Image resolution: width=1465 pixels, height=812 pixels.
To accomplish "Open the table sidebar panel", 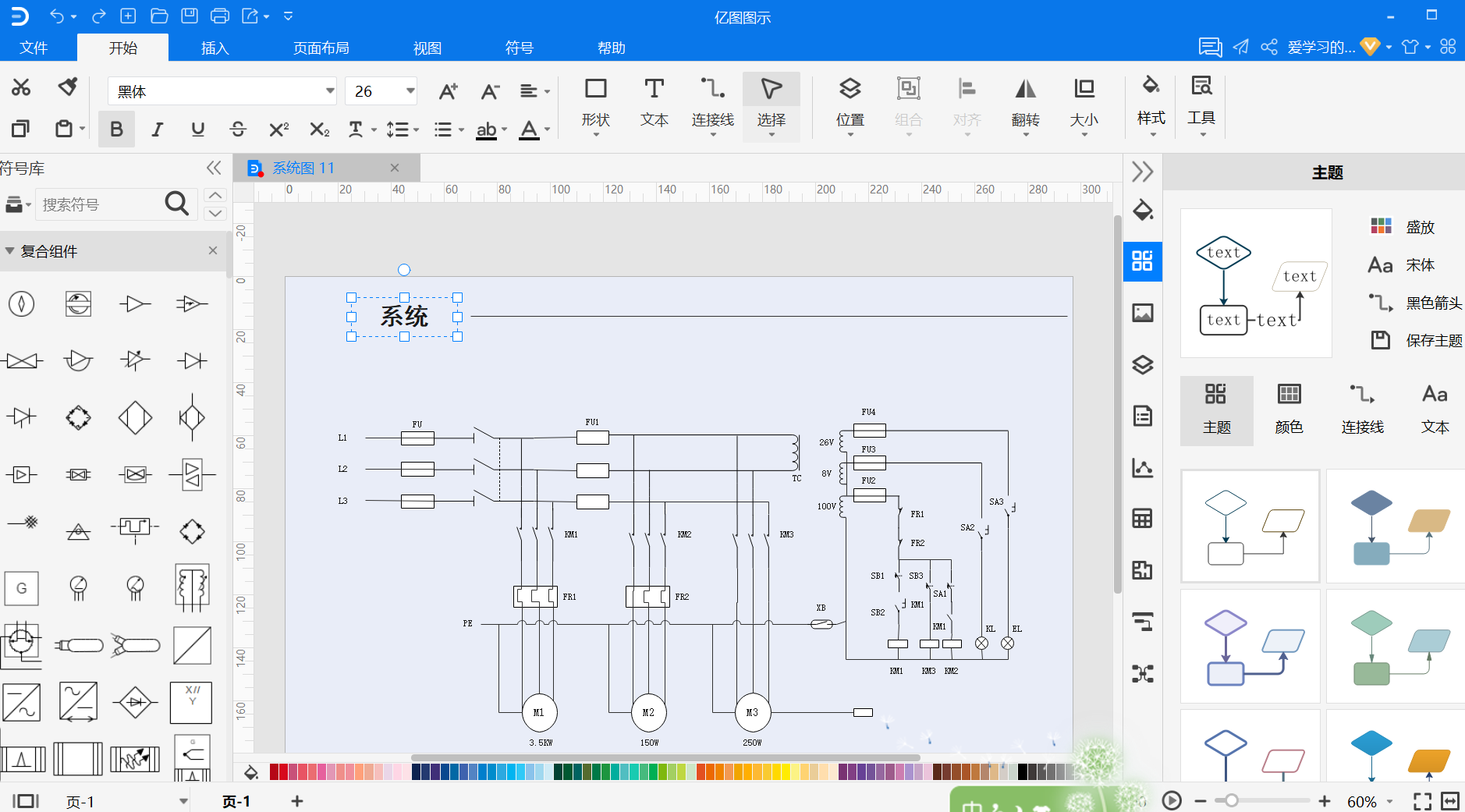I will point(1143,518).
